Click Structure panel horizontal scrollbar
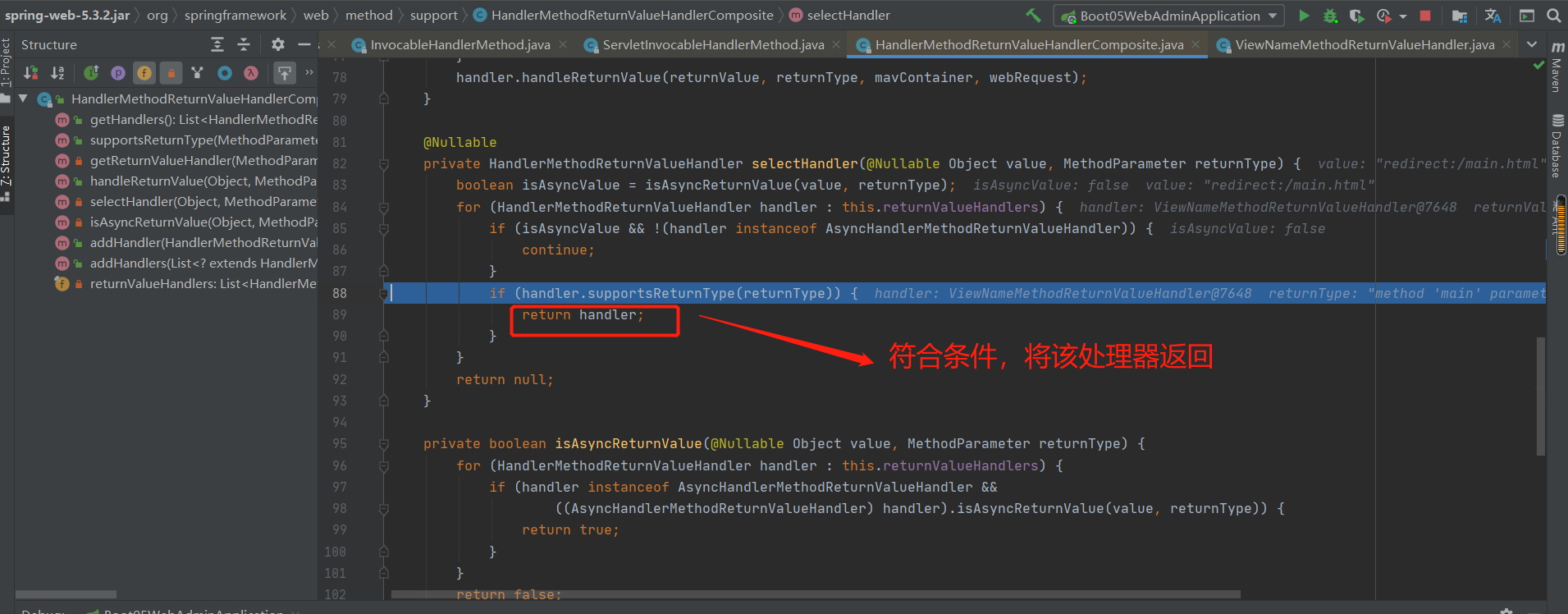Viewport: 1568px width, 614px height. [66, 594]
